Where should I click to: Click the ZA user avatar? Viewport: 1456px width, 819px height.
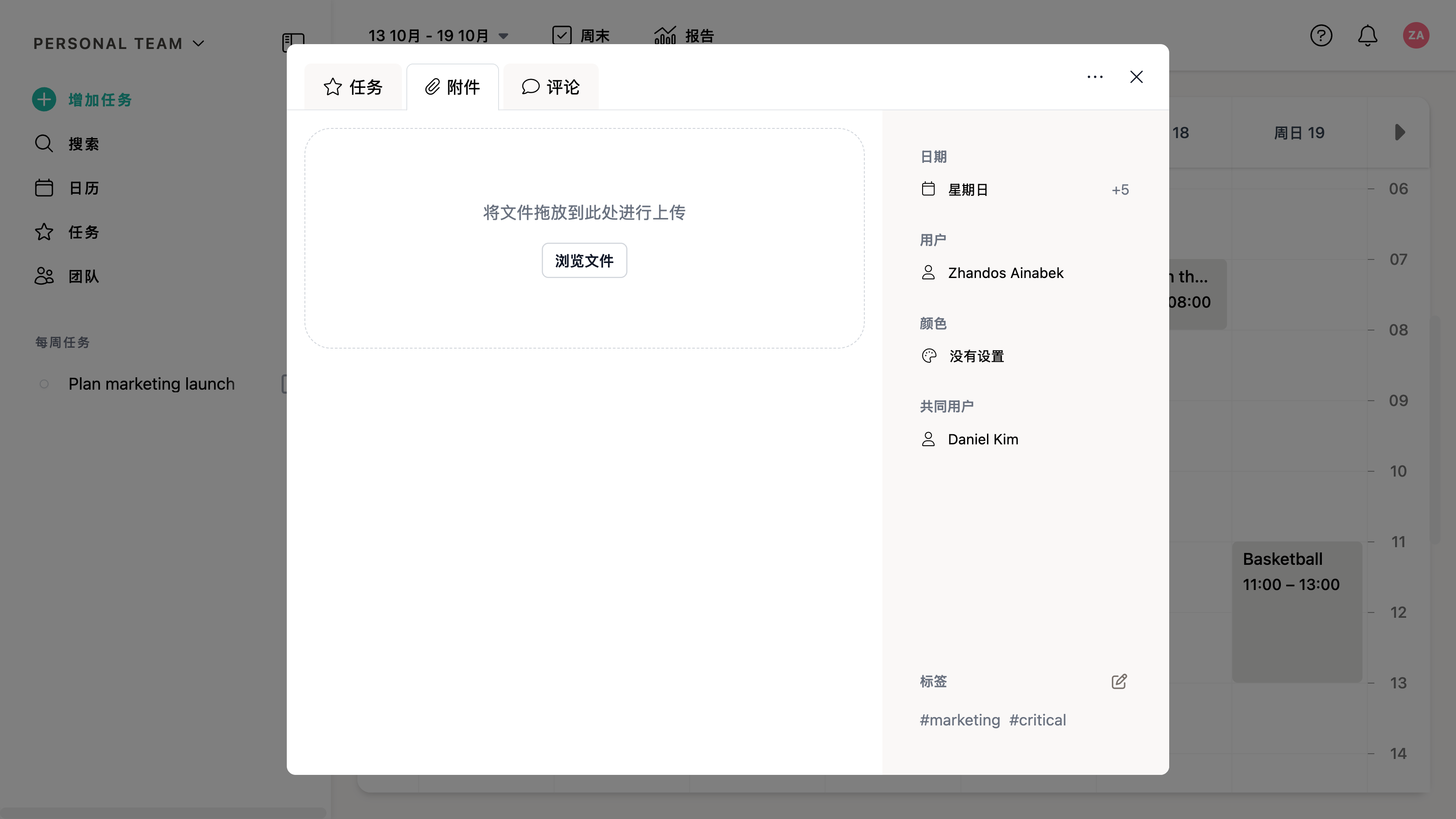pos(1415,36)
